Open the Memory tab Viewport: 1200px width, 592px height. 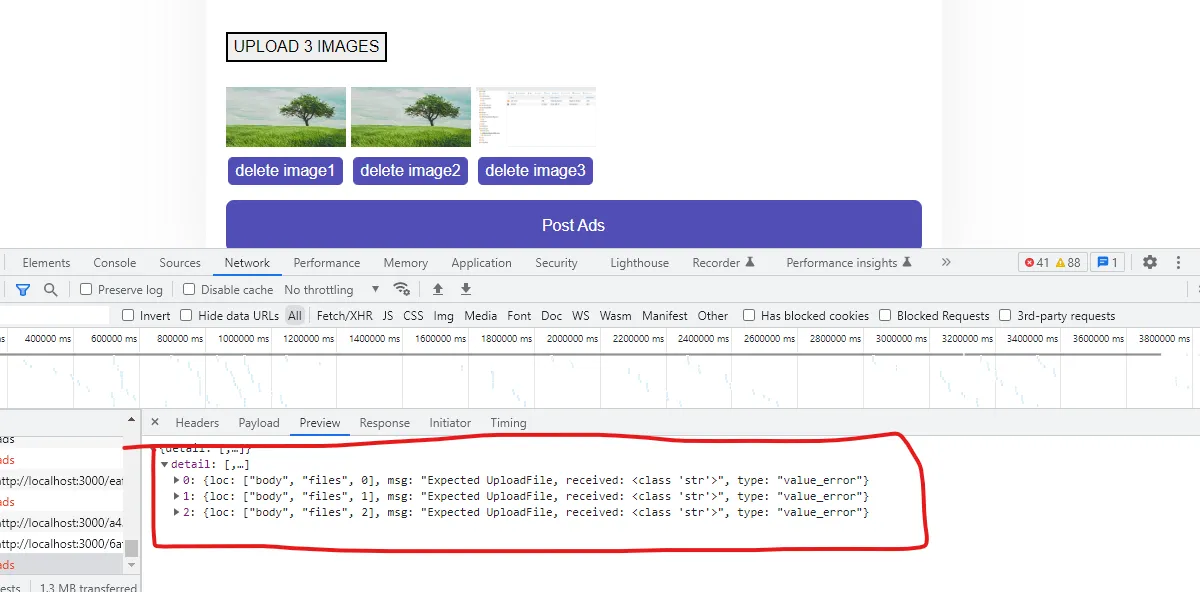[405, 262]
